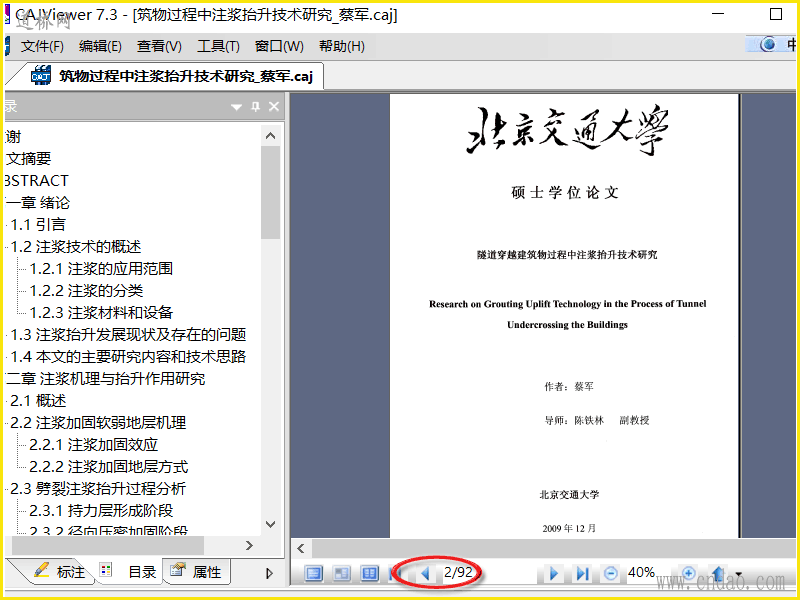Select outline entry 1.3 注浆抬升发展现状及存在的问题

pyautogui.click(x=129, y=334)
